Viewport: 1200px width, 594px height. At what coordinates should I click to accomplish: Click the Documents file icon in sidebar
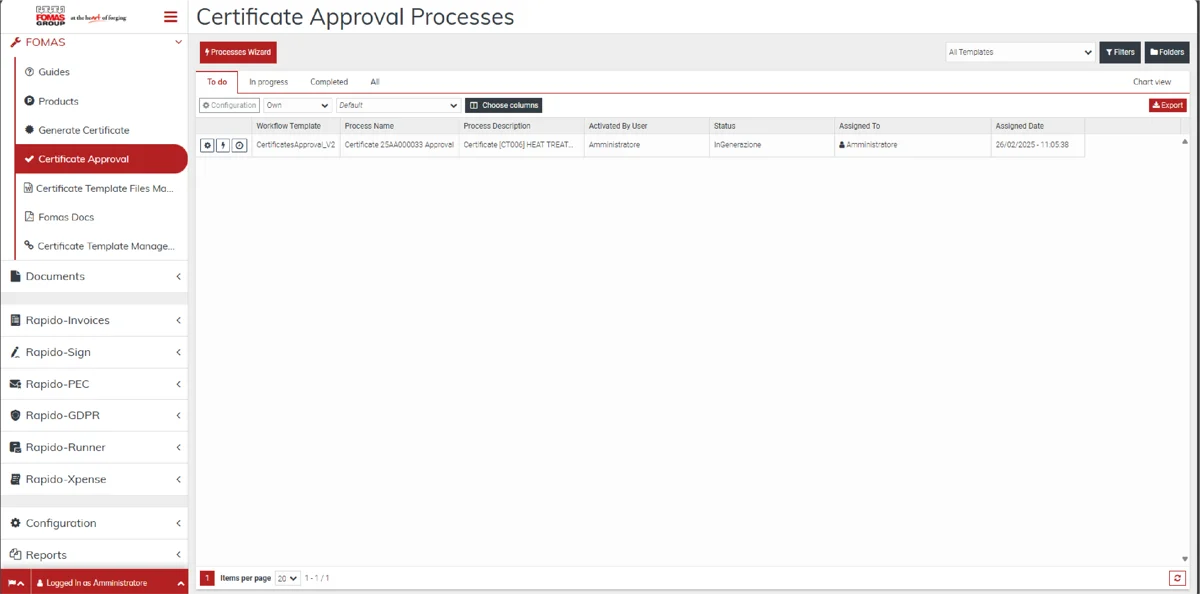point(15,276)
